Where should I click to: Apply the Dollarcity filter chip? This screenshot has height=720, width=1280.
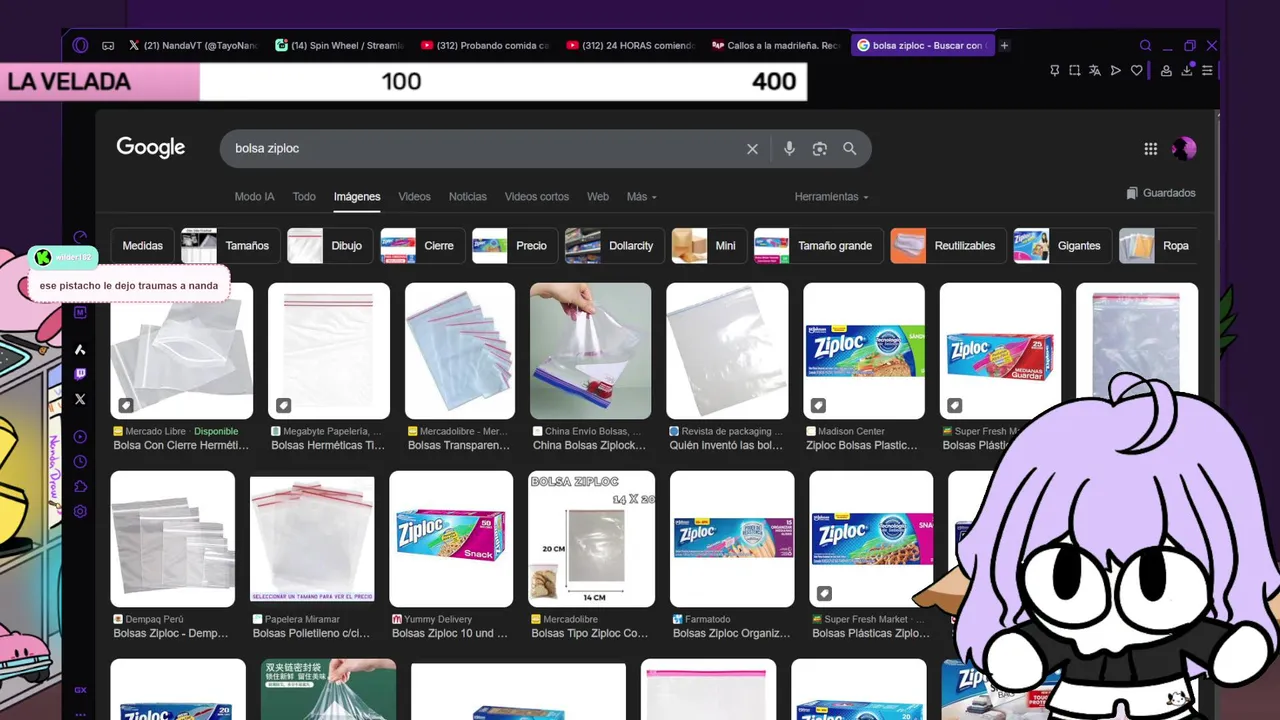click(x=614, y=246)
